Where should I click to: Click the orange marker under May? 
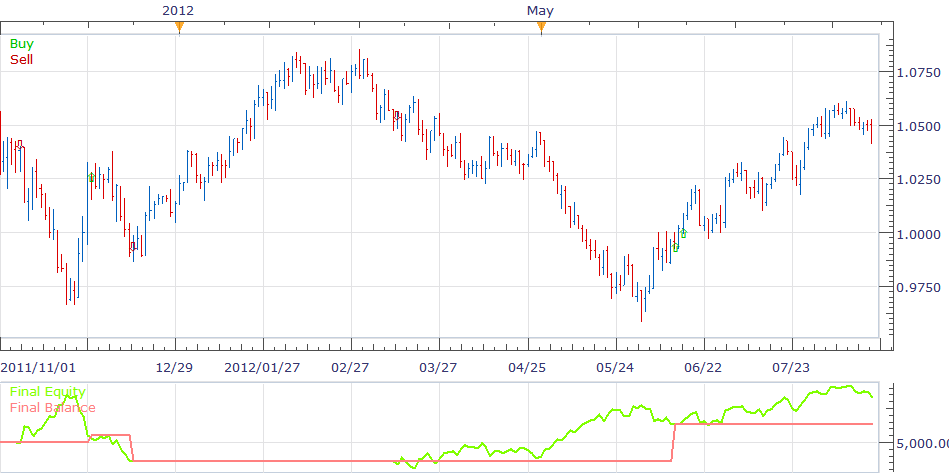541,27
